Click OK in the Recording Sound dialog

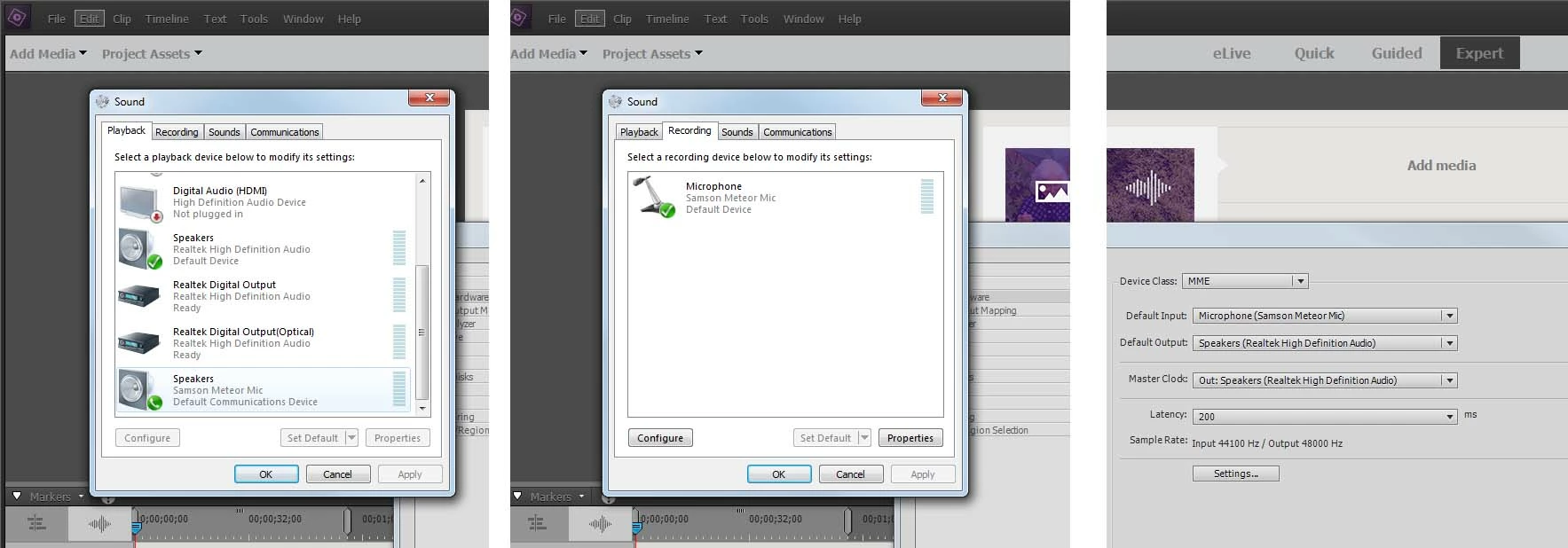pyautogui.click(x=779, y=474)
